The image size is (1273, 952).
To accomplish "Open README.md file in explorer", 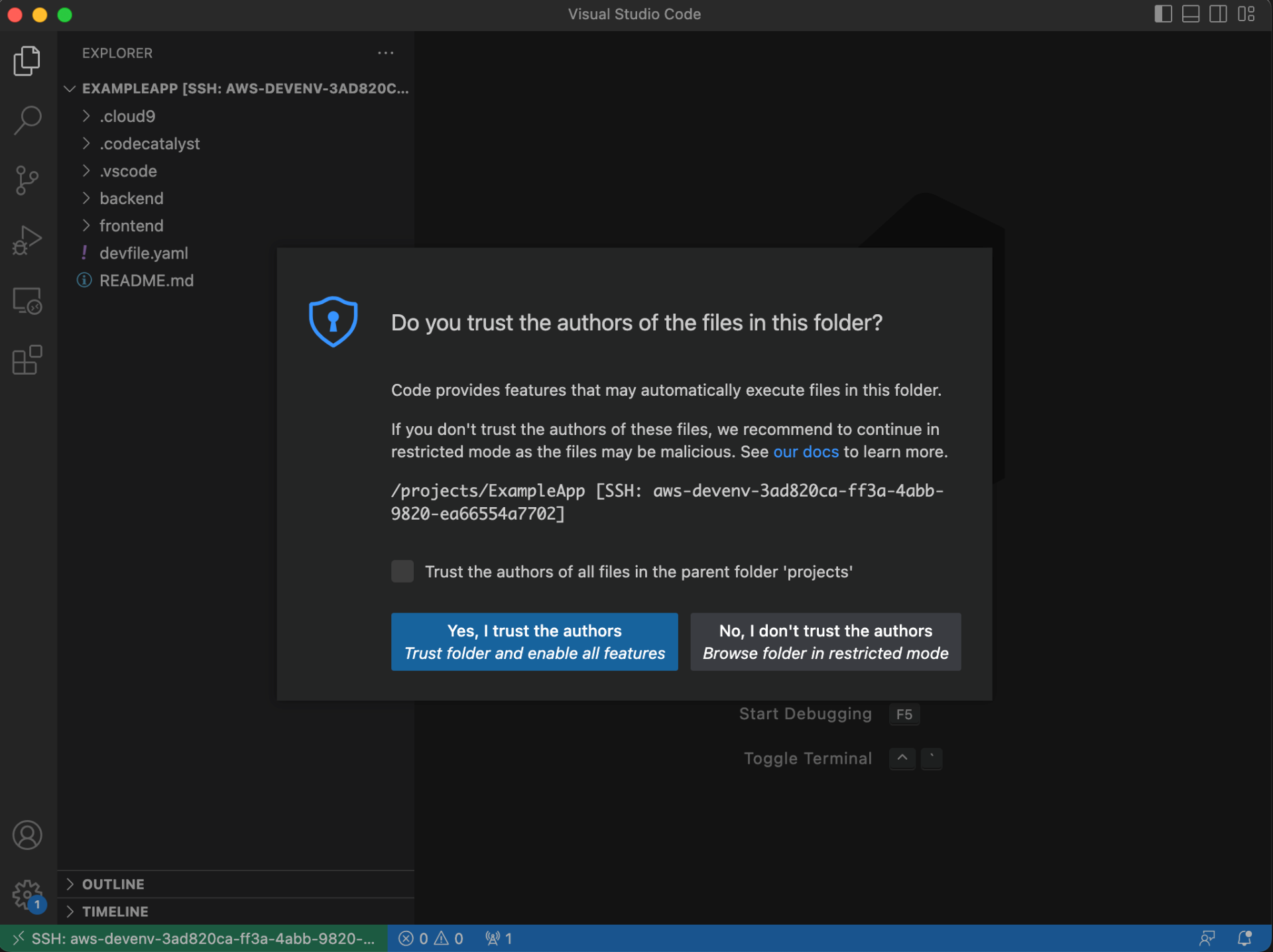I will pyautogui.click(x=146, y=280).
